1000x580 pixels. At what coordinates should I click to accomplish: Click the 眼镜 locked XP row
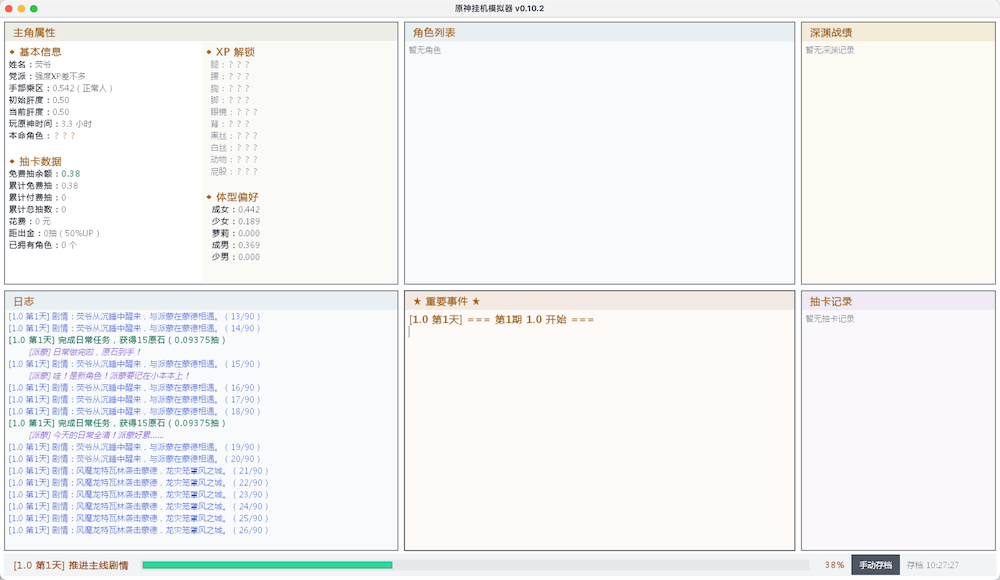coord(234,112)
